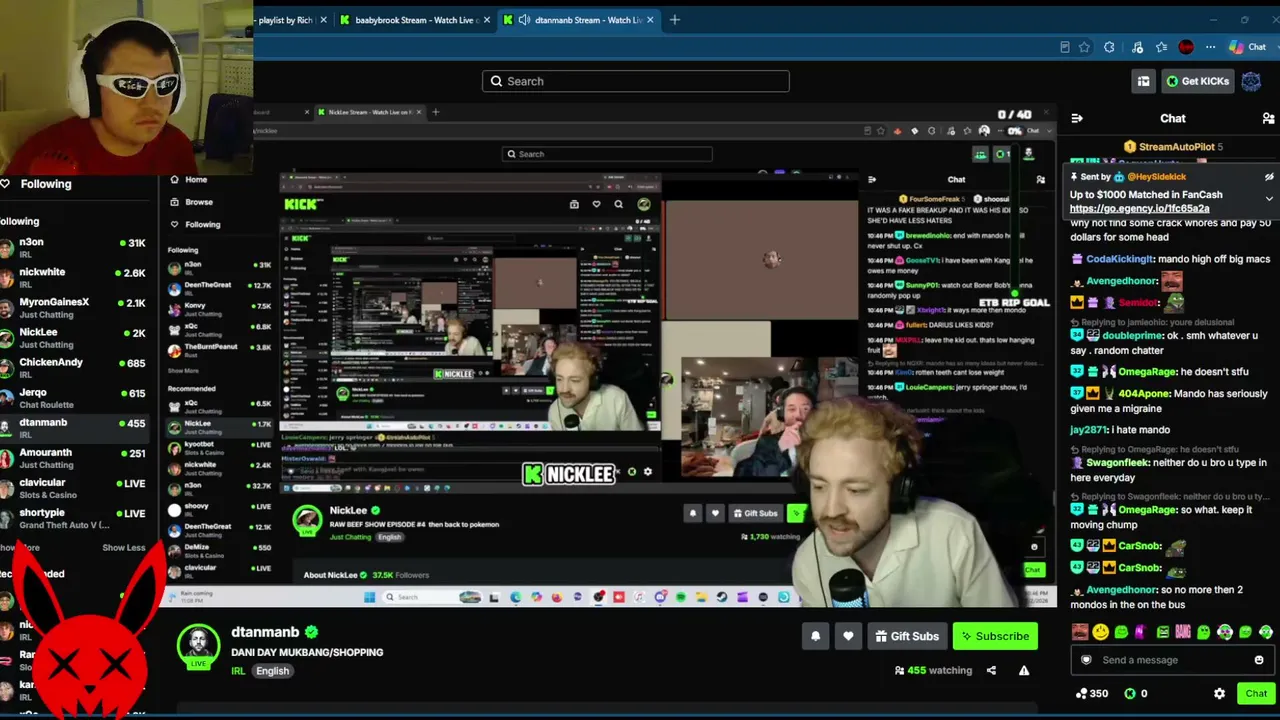Open dtanmanb channel avatar

click(x=199, y=646)
